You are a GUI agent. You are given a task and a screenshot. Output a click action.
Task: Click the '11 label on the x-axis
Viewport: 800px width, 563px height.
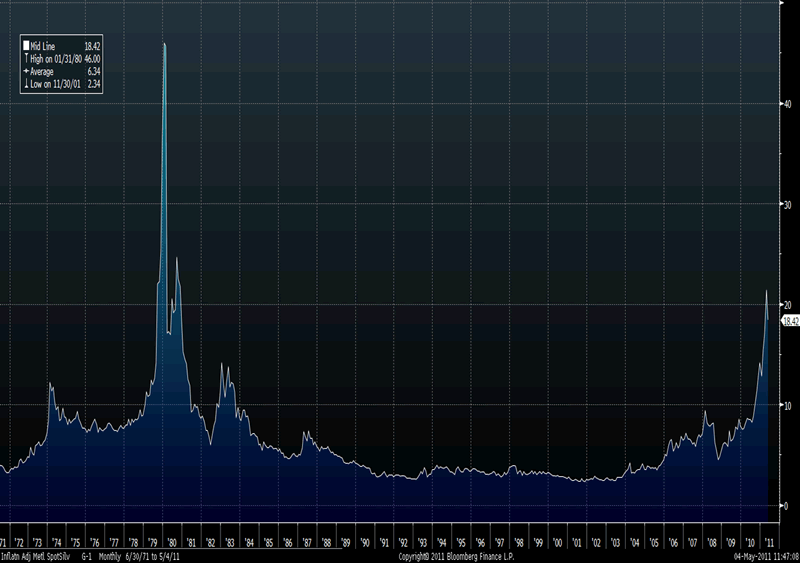coord(769,542)
